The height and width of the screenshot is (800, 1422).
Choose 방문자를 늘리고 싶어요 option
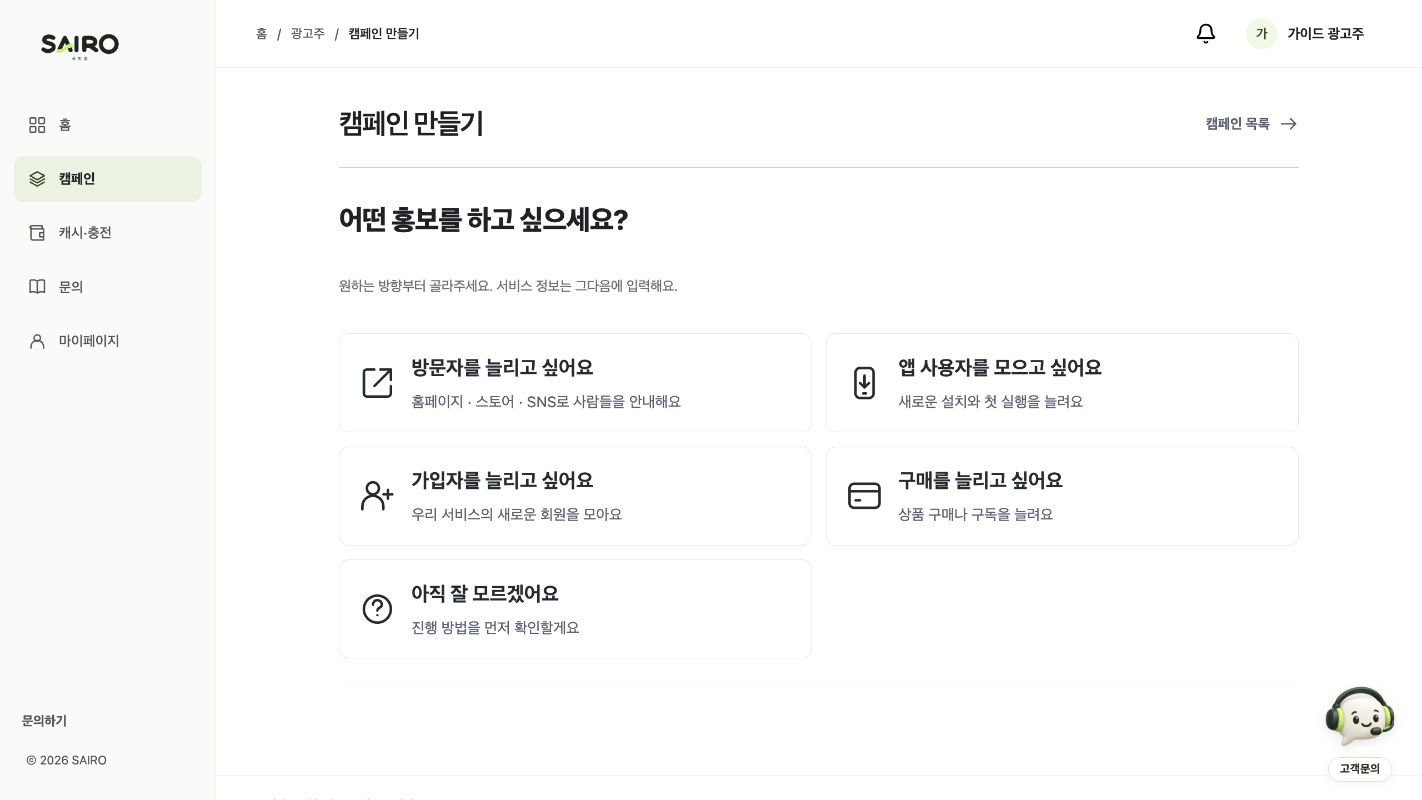pos(575,383)
